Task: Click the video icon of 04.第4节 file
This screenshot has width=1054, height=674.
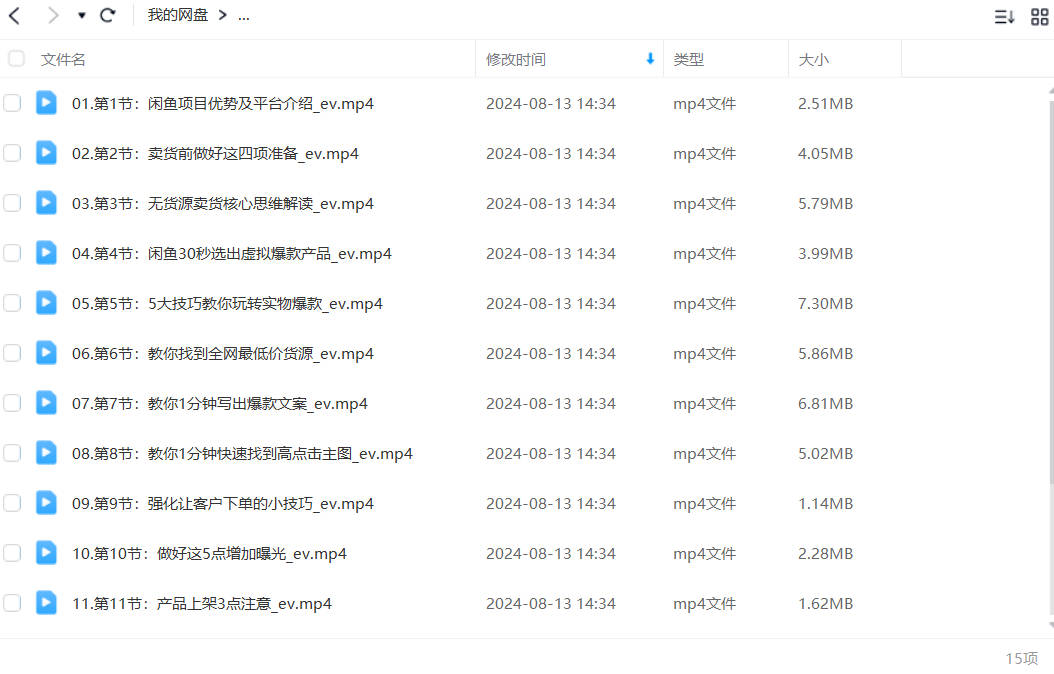Action: pyautogui.click(x=46, y=253)
